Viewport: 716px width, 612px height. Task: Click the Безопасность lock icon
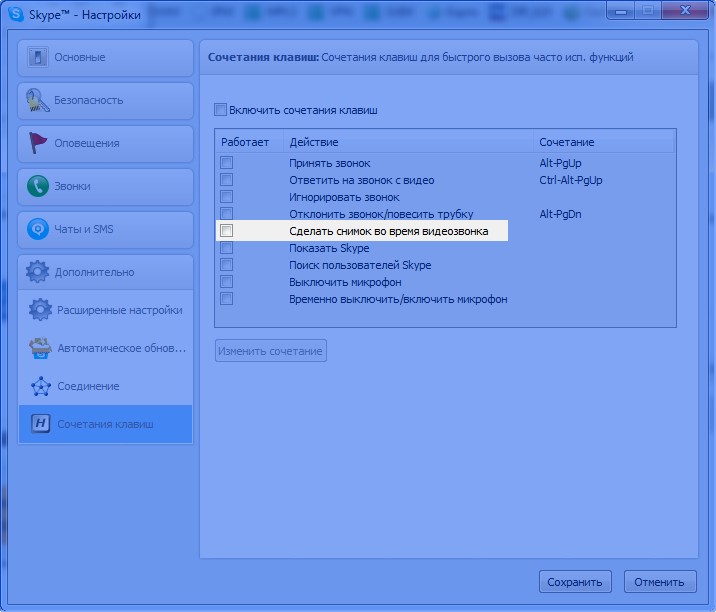pos(38,100)
